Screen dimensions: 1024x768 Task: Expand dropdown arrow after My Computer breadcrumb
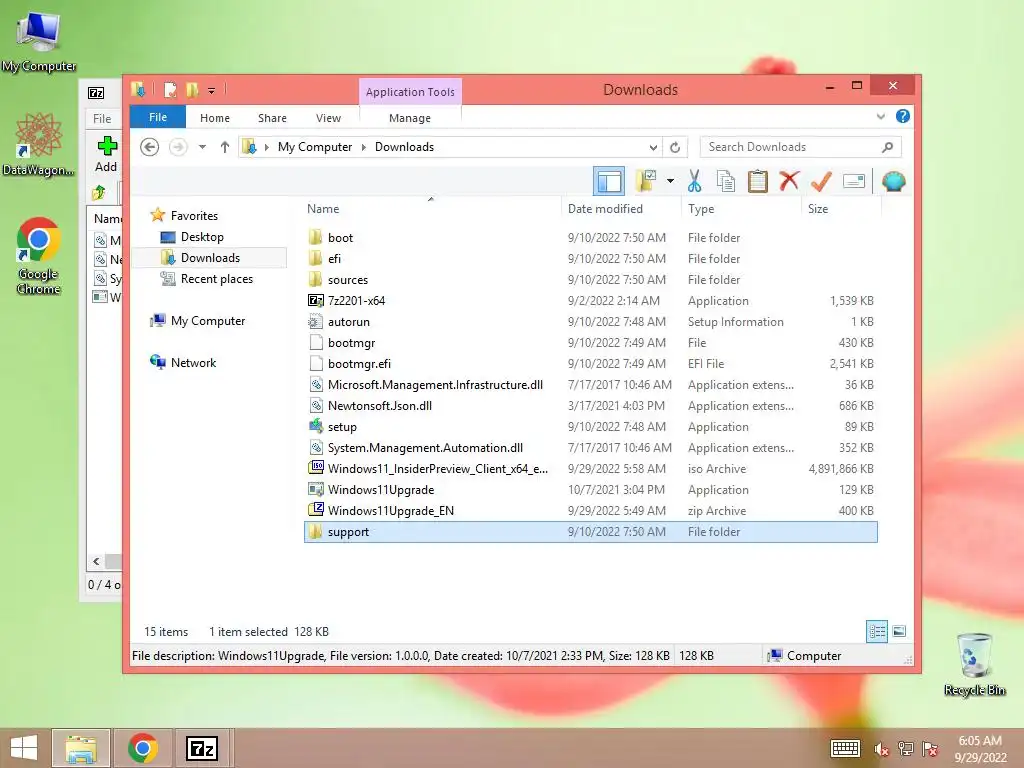[364, 147]
